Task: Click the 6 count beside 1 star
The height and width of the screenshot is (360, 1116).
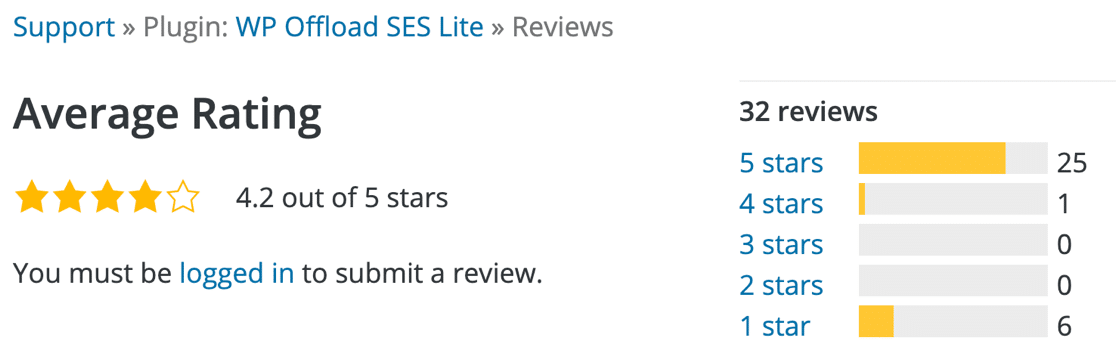Action: [1065, 327]
